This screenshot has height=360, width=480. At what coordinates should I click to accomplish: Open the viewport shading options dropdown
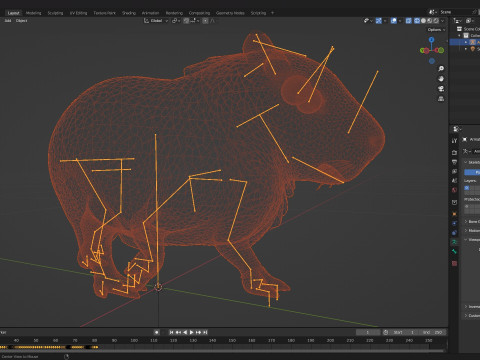[443, 21]
